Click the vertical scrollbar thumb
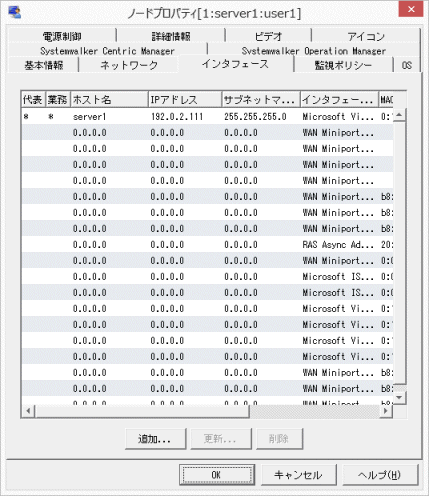The height and width of the screenshot is (496, 429). point(399,252)
